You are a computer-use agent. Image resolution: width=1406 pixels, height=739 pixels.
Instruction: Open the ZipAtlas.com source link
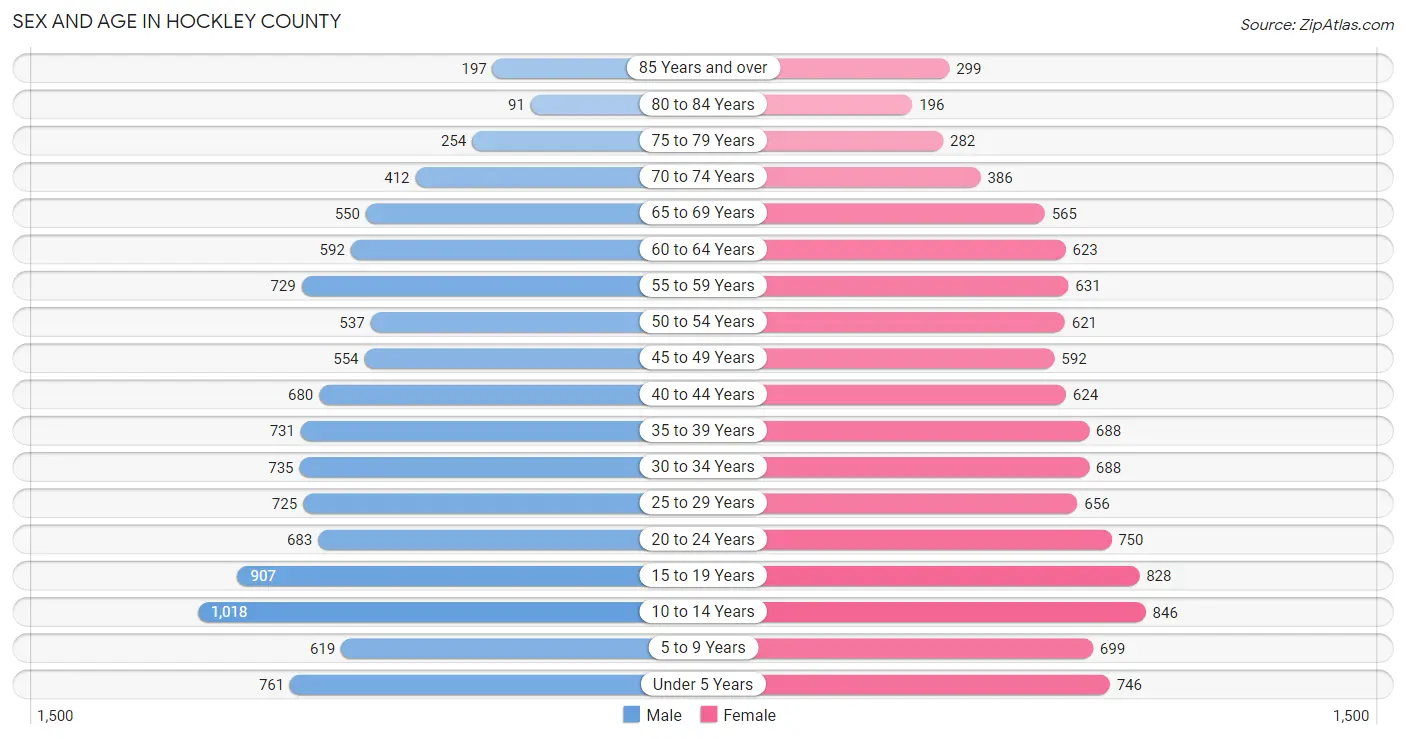pyautogui.click(x=1317, y=25)
